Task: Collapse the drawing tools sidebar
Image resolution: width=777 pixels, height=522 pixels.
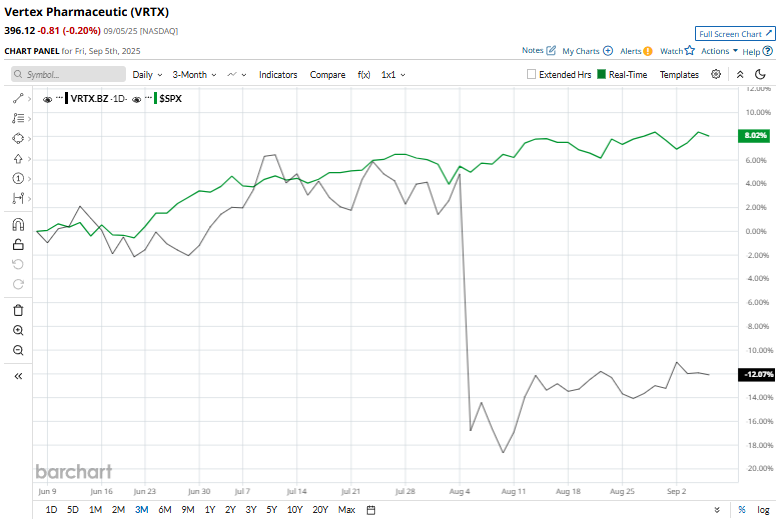Action: [x=18, y=376]
